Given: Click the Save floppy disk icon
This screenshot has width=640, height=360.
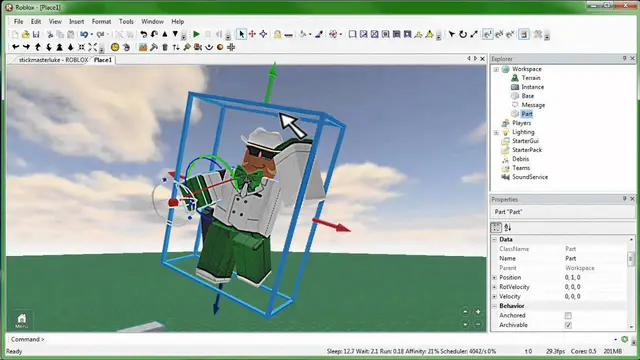Looking at the screenshot, I should pyautogui.click(x=36, y=35).
